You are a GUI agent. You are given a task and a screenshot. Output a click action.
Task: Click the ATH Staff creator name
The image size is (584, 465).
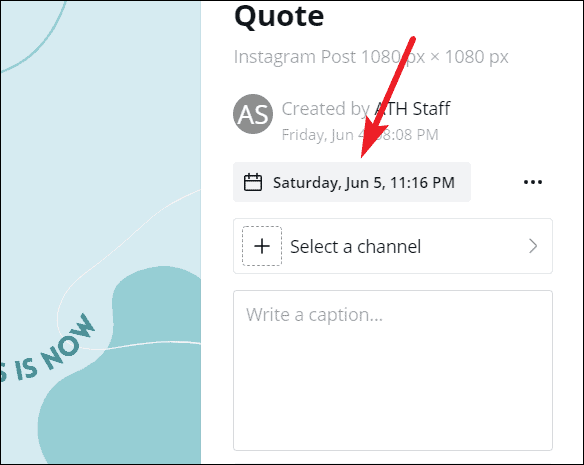412,109
